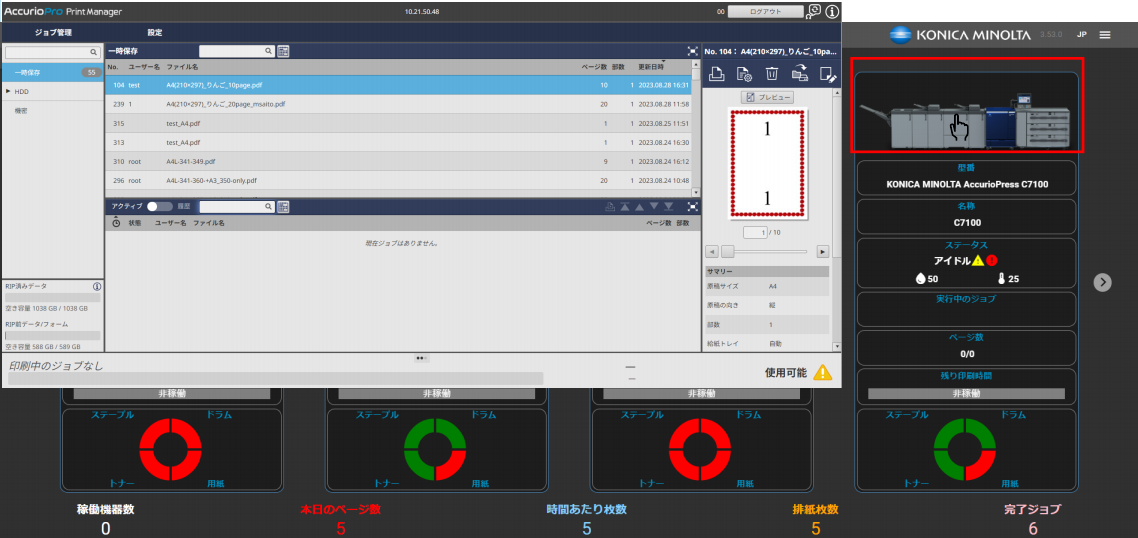1138x538 pixels.
Task: Open the page edit pencil icon
Action: point(827,73)
